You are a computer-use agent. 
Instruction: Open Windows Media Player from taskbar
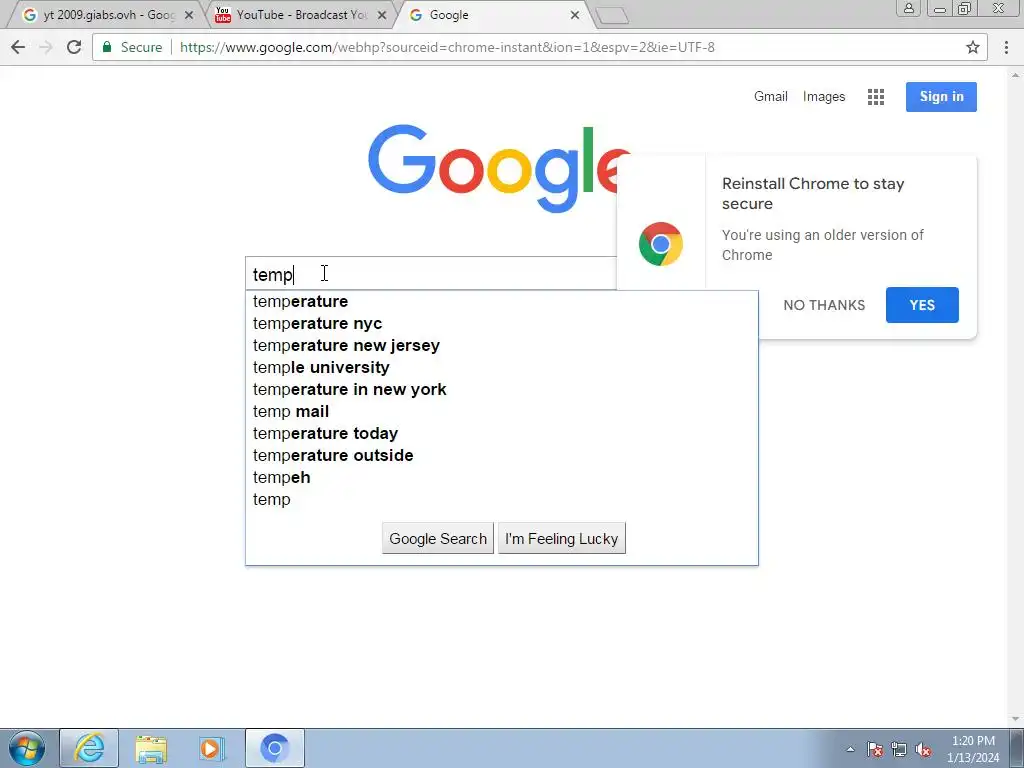click(212, 748)
